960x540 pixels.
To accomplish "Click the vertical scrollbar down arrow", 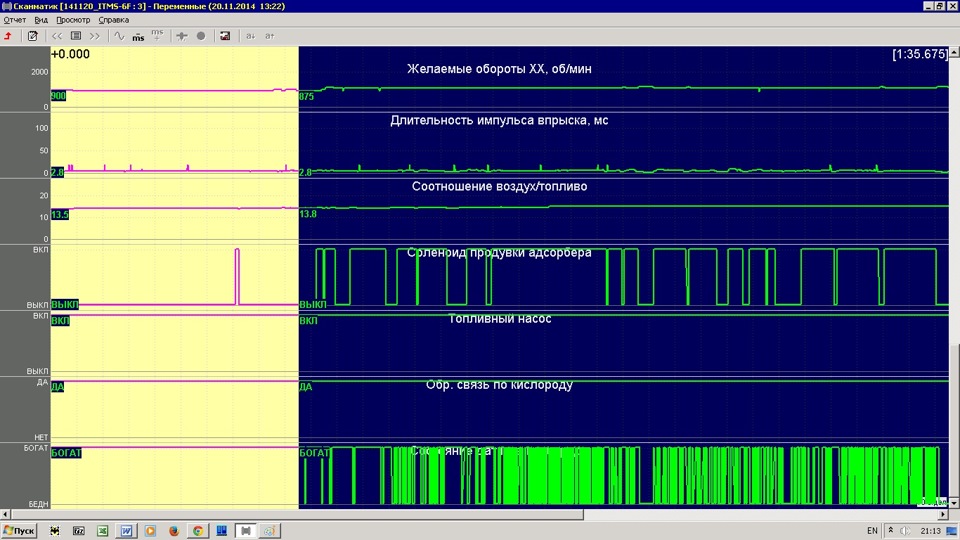I will (954, 503).
